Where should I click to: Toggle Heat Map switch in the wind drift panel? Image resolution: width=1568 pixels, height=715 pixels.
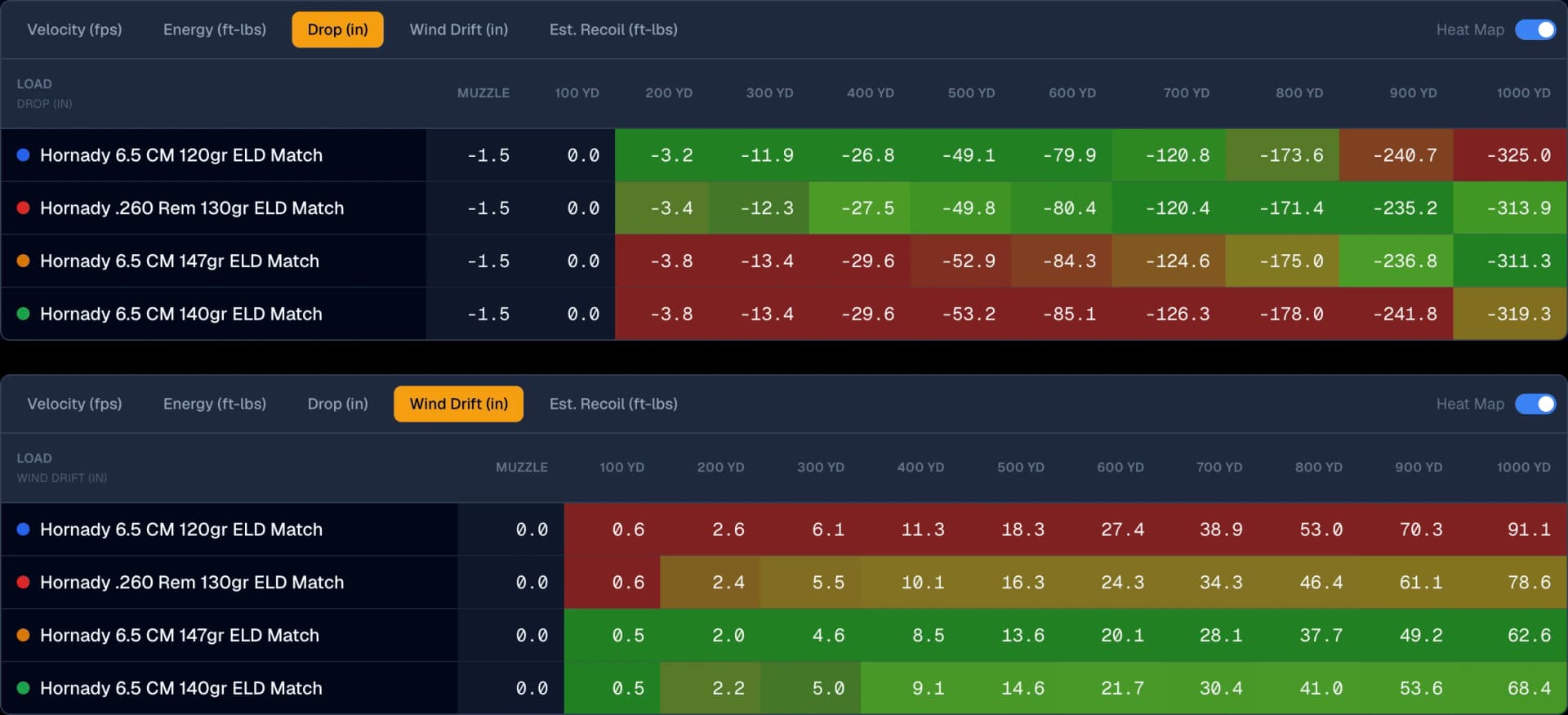(x=1535, y=404)
